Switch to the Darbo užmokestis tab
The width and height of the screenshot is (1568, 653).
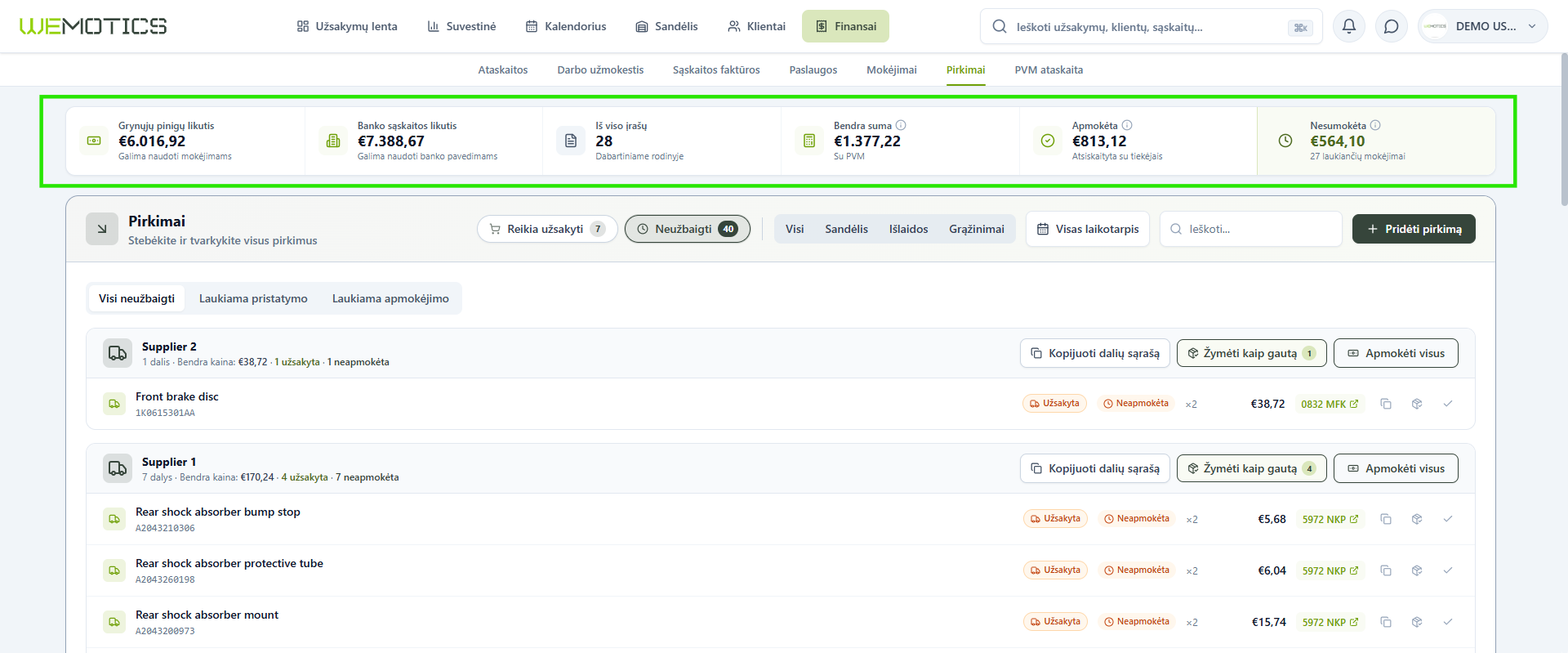(600, 70)
